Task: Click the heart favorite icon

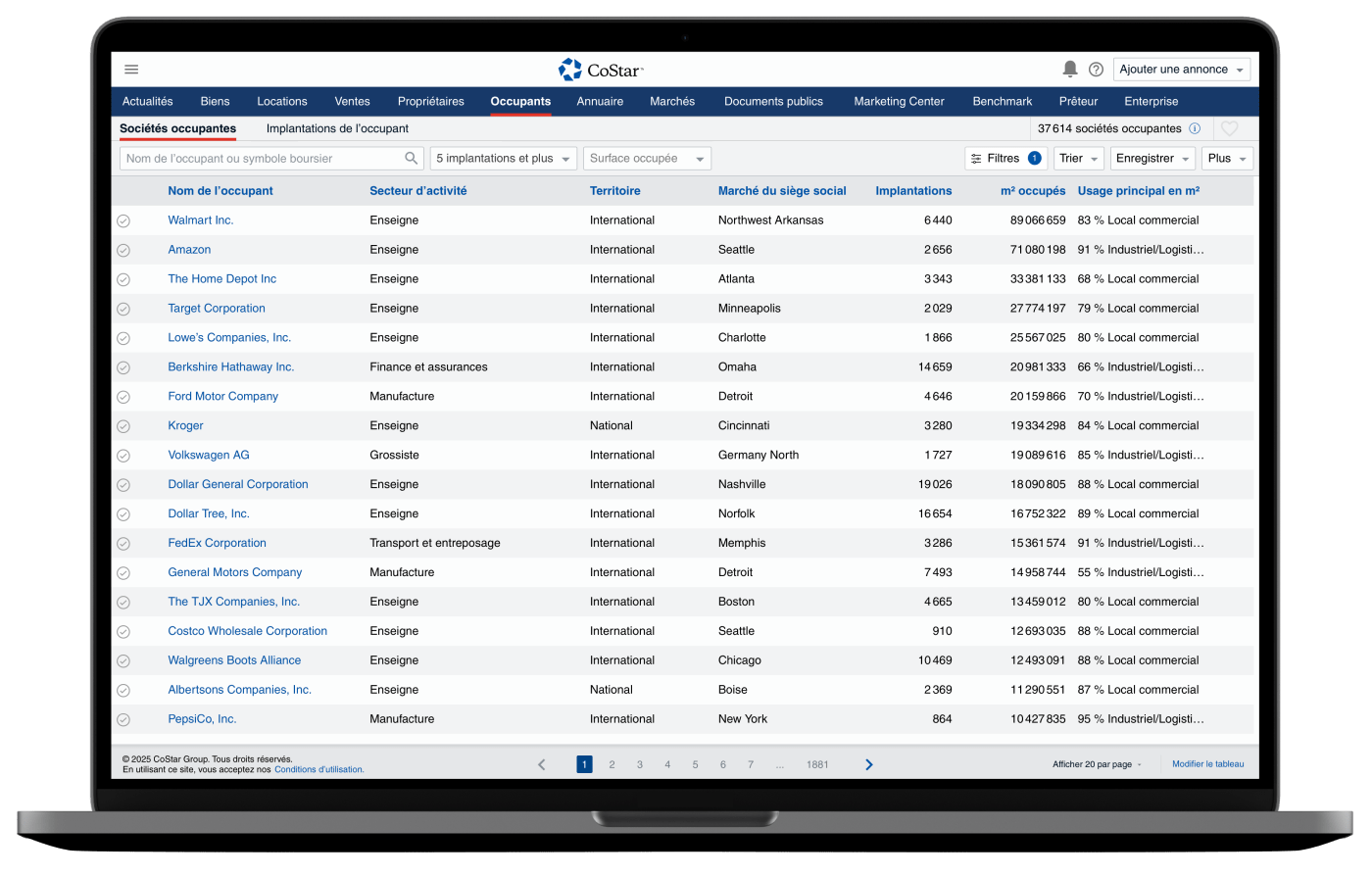Action: click(1230, 128)
